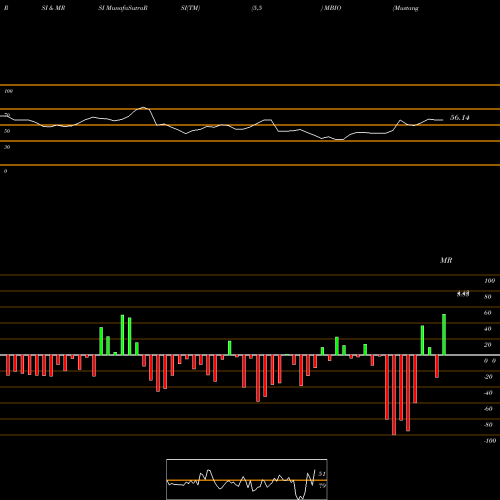Click the 'SI MunafaSutraR' header text

123,8
